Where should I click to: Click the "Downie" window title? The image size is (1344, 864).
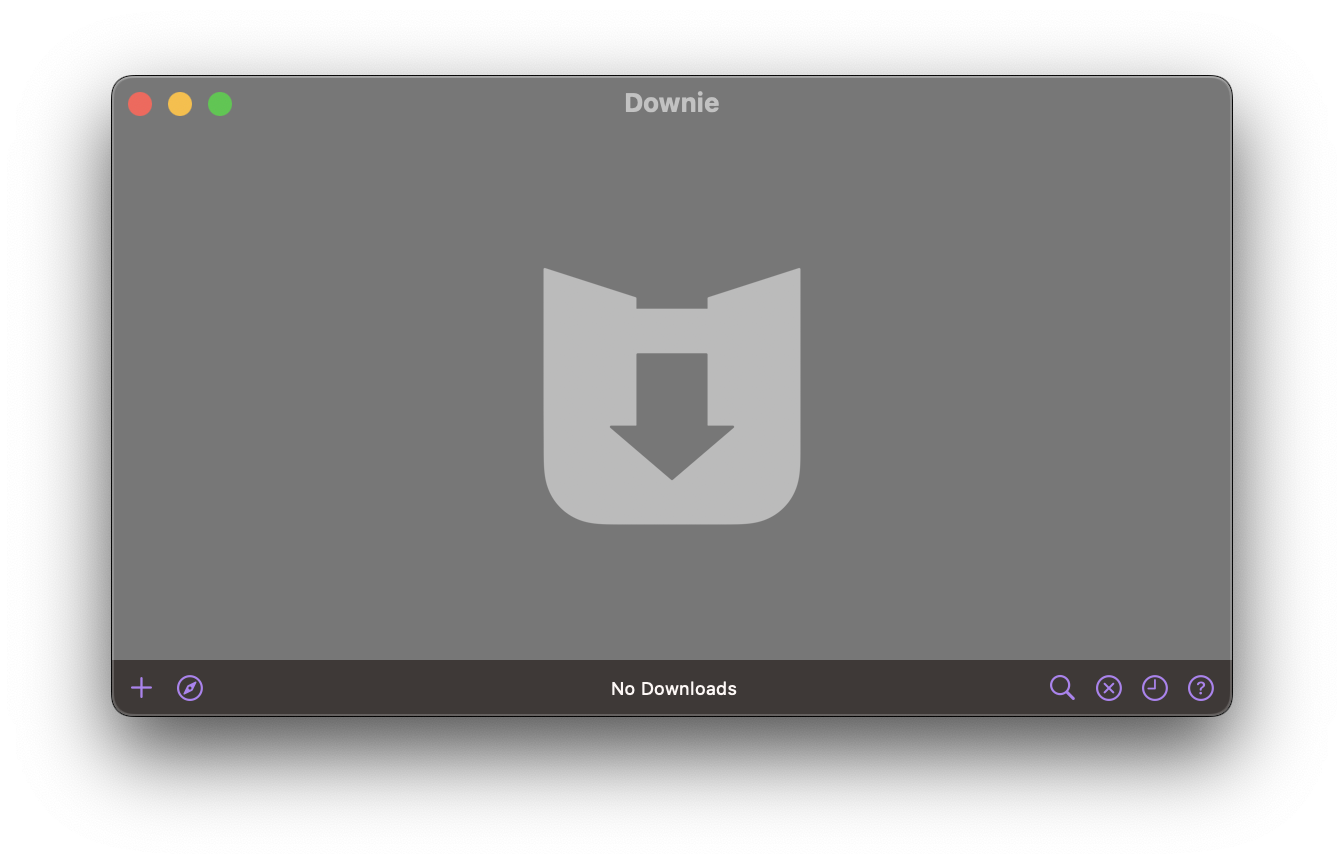671,103
